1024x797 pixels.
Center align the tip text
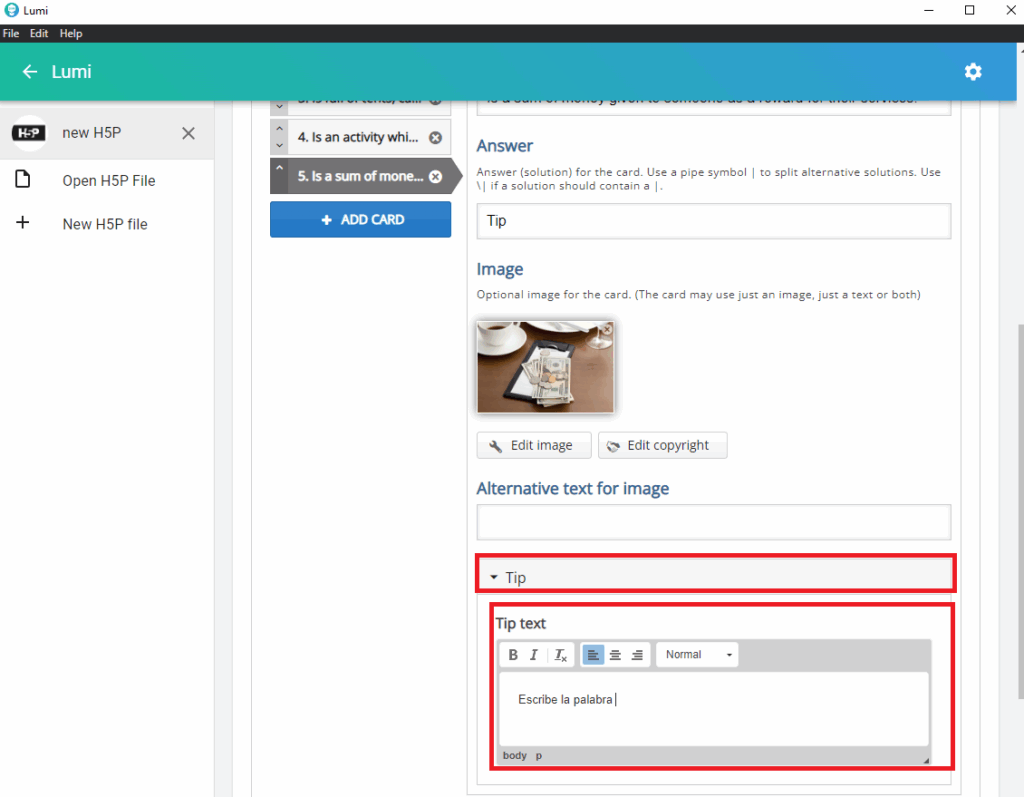point(615,655)
